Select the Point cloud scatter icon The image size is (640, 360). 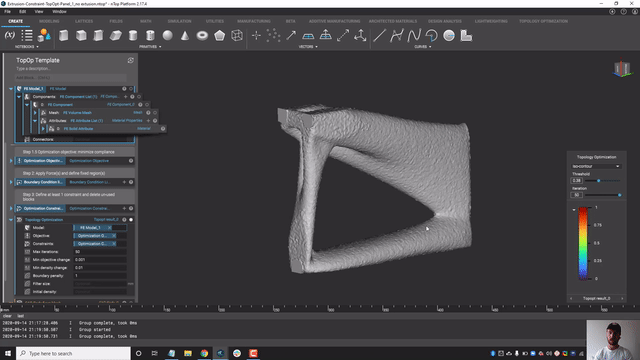click(x=273, y=36)
